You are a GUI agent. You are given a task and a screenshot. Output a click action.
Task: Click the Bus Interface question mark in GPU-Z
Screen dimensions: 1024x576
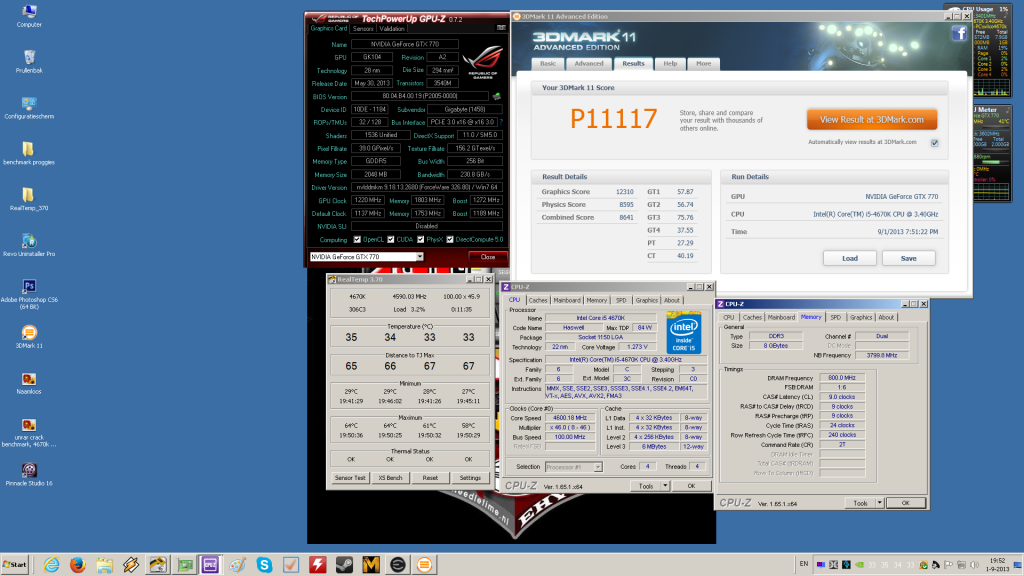click(x=501, y=122)
